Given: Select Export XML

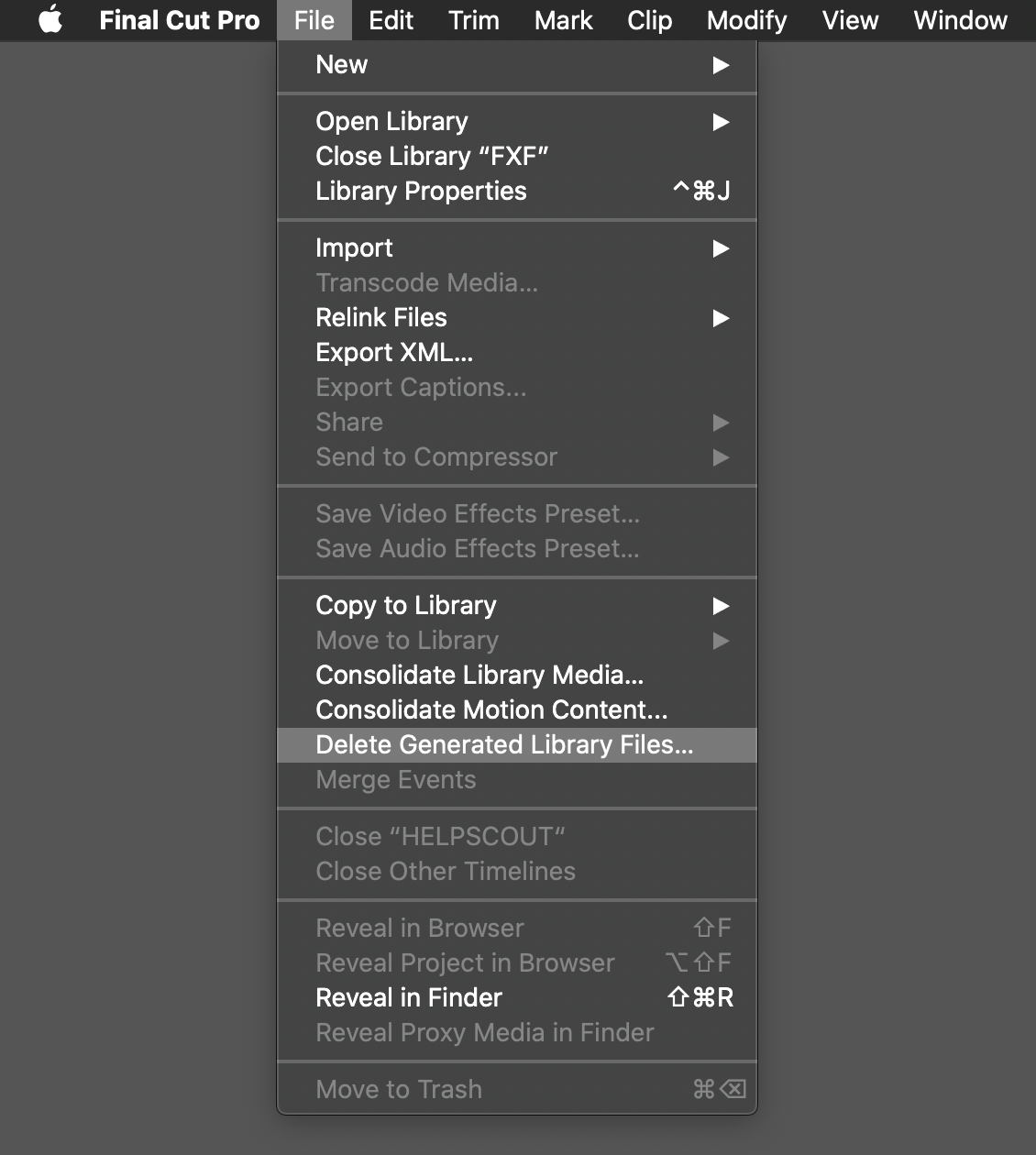Looking at the screenshot, I should click(x=394, y=352).
